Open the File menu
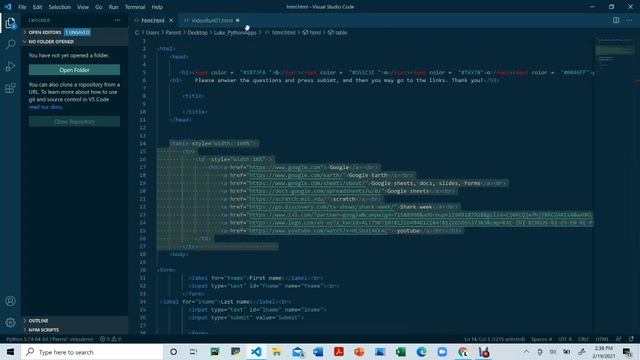640x360 pixels. coord(22,7)
